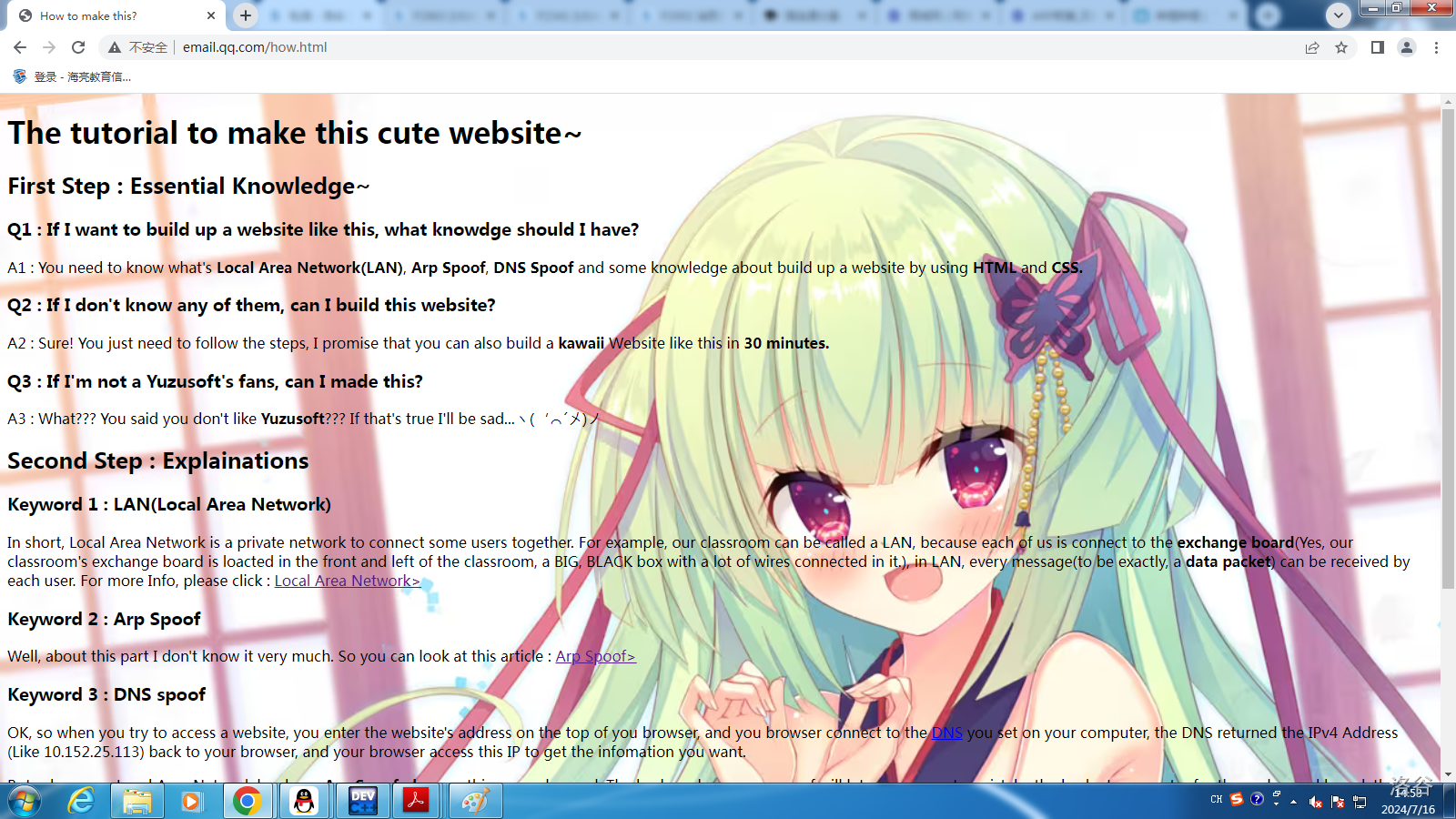1456x819 pixels.
Task: Open the browser side panel
Action: (x=1377, y=47)
